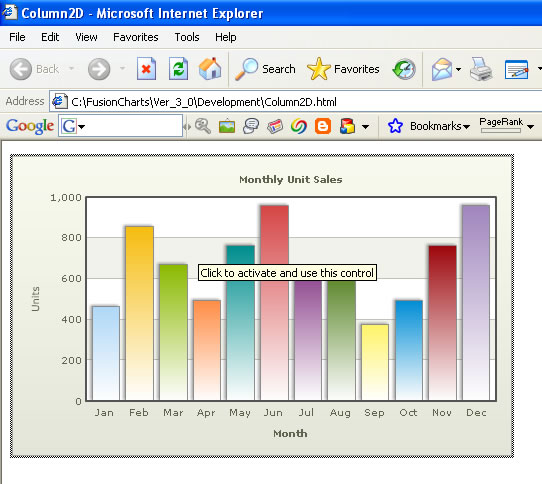Open the History icon
The width and height of the screenshot is (542, 484).
click(x=404, y=69)
